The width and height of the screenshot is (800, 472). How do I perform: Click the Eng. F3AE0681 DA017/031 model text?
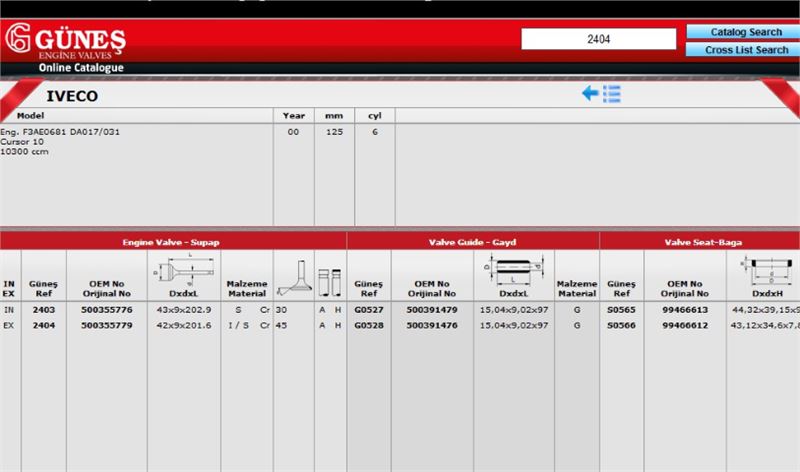point(60,132)
